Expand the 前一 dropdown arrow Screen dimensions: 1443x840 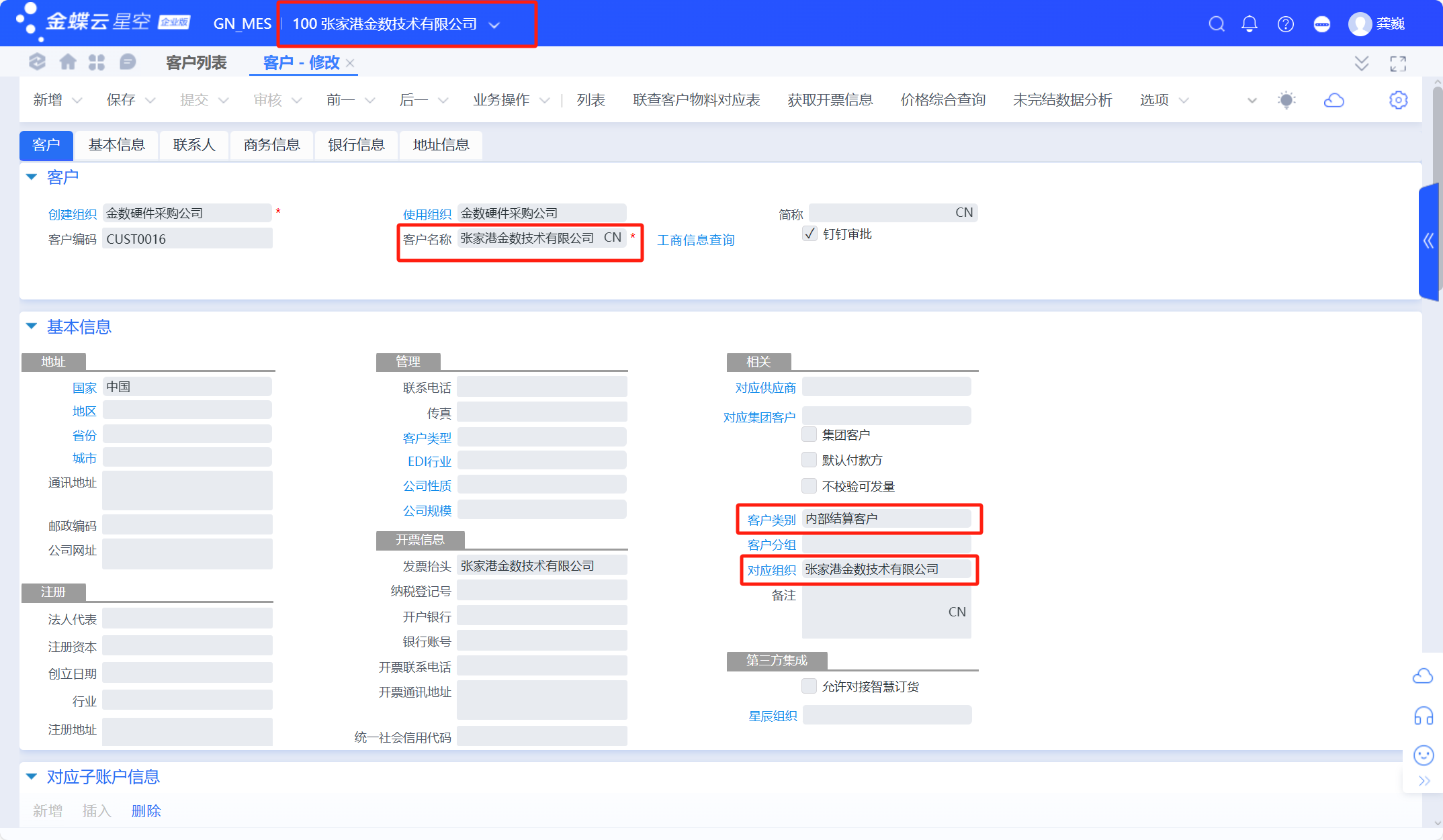point(370,101)
